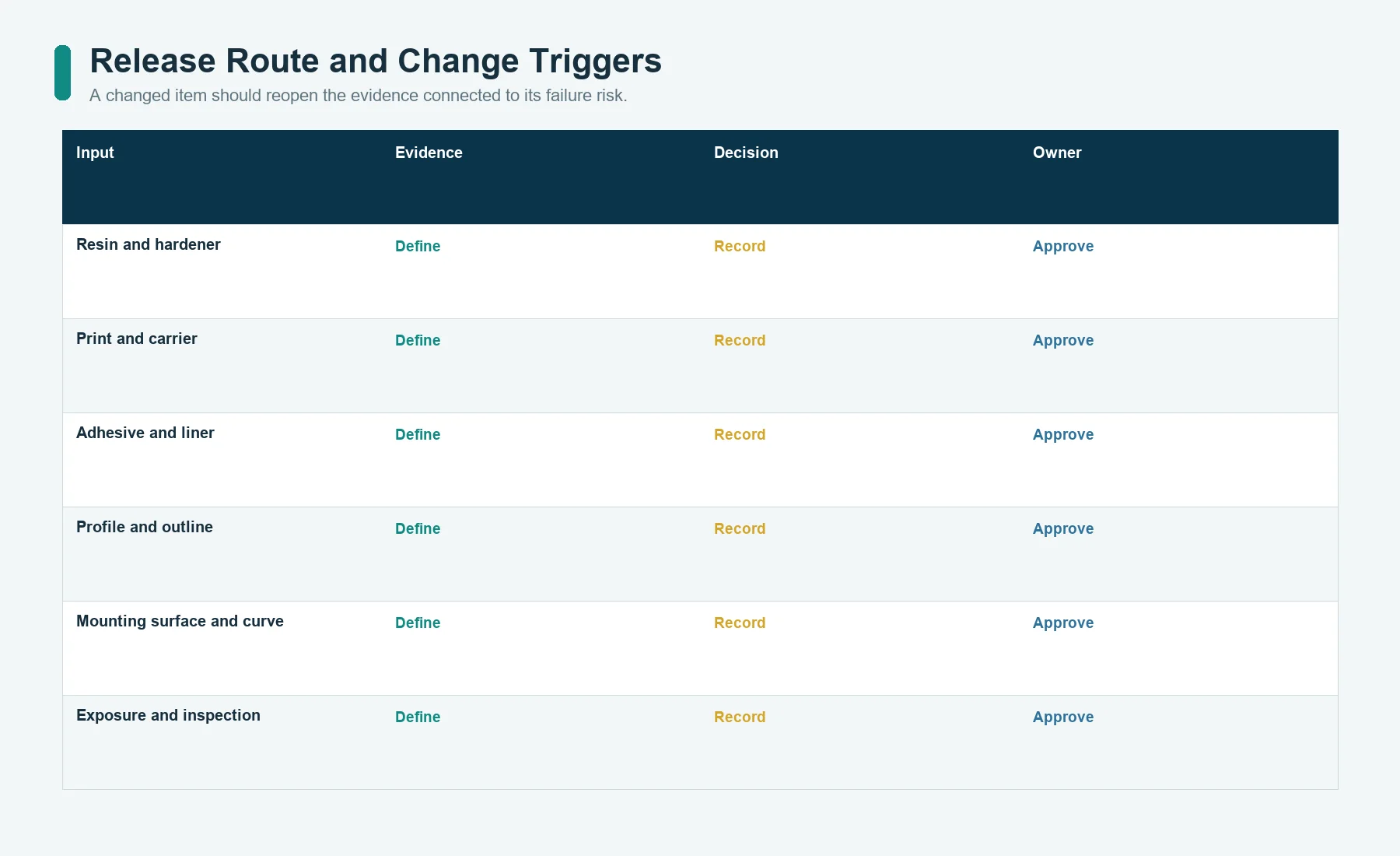The image size is (1400, 856).
Task: Select the Profile and outline row label
Action: 145,527
